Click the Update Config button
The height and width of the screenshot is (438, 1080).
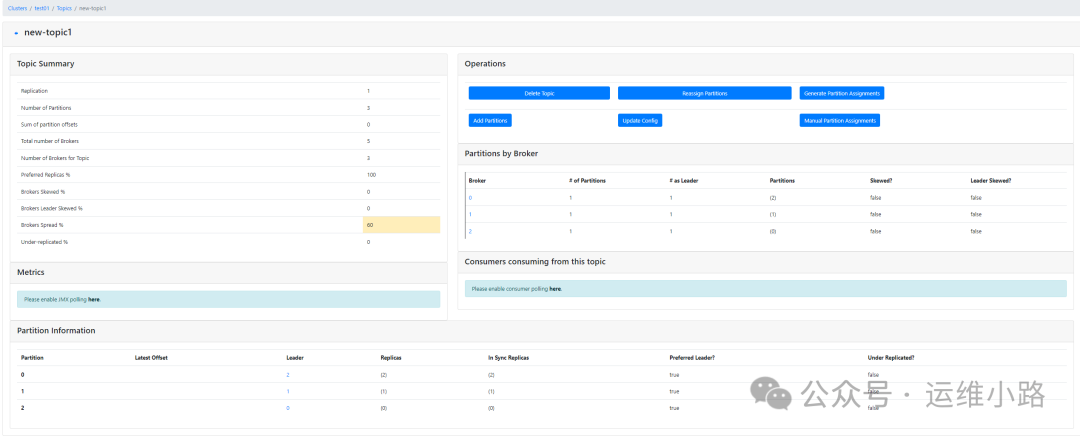tap(640, 121)
